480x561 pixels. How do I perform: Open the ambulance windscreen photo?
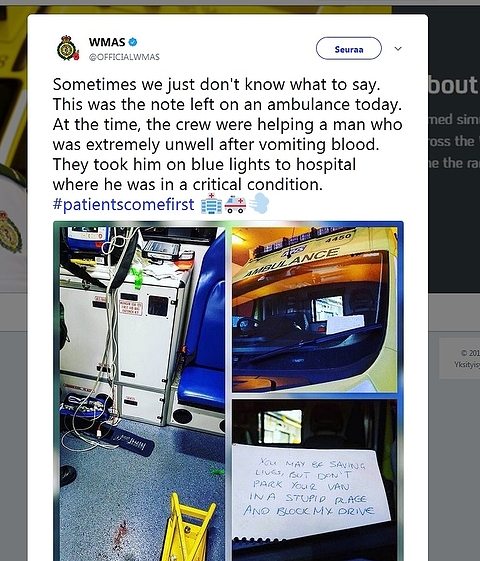pyautogui.click(x=314, y=309)
